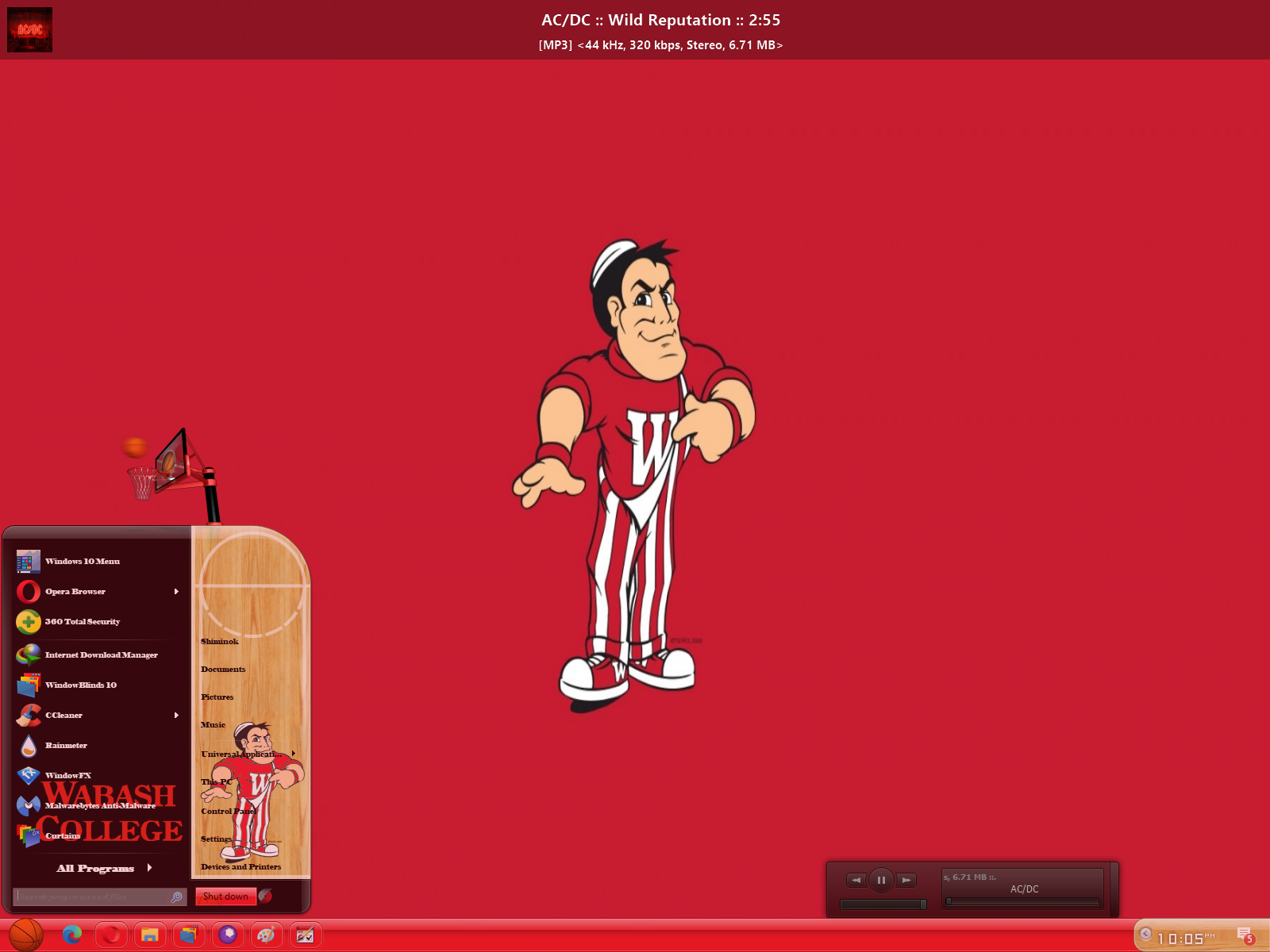This screenshot has height=952, width=1270.
Task: Expand the Universal Applications submenu arrow
Action: click(294, 754)
